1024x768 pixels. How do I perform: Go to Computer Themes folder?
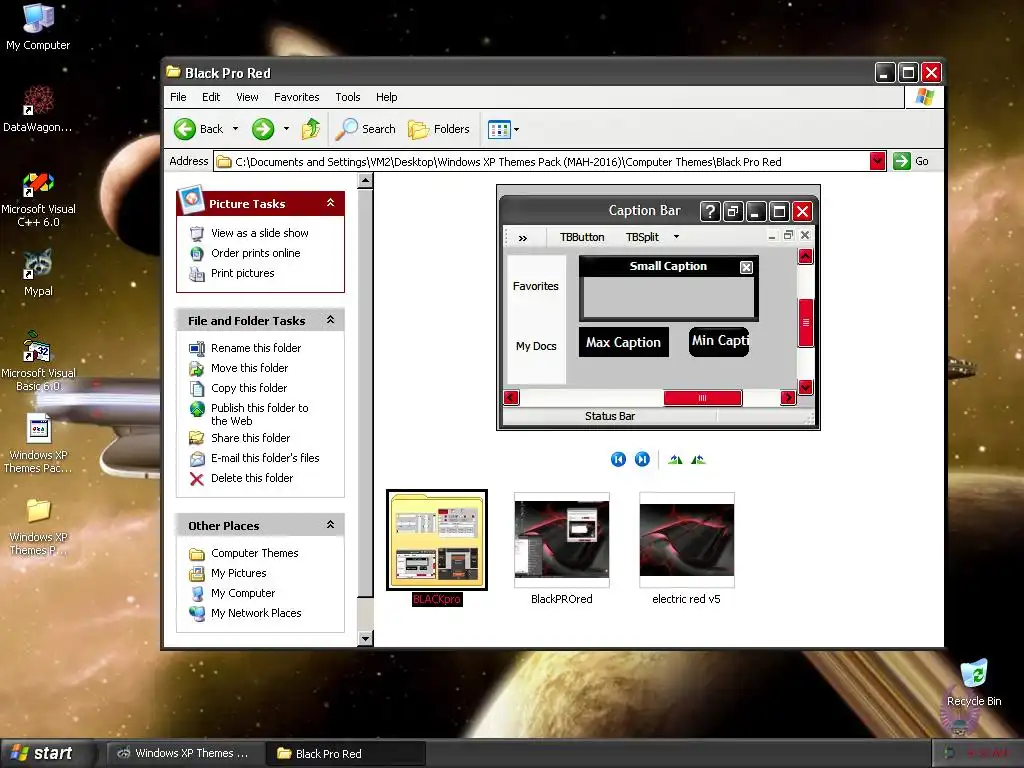[254, 553]
